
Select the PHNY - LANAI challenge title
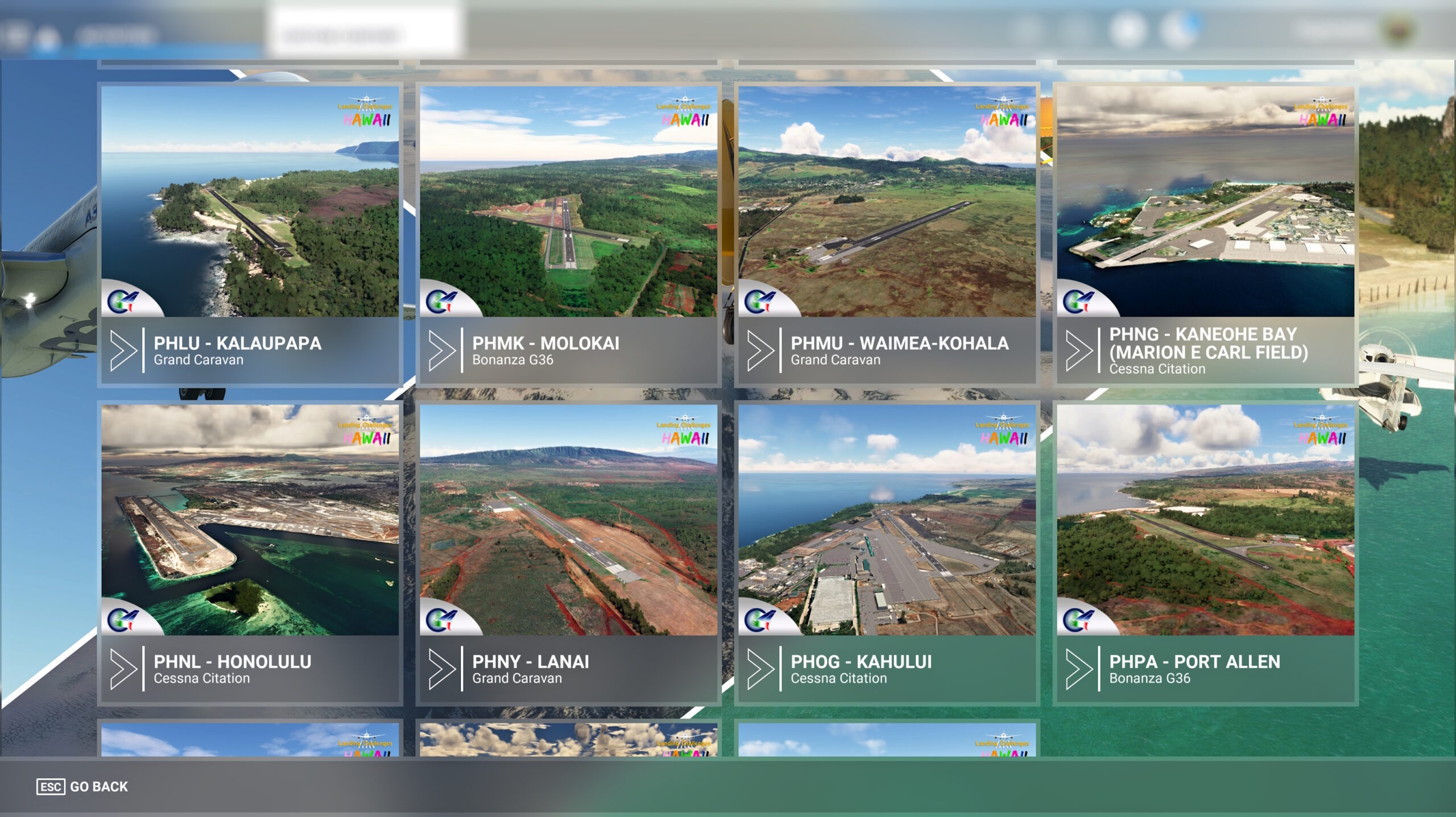(x=531, y=662)
